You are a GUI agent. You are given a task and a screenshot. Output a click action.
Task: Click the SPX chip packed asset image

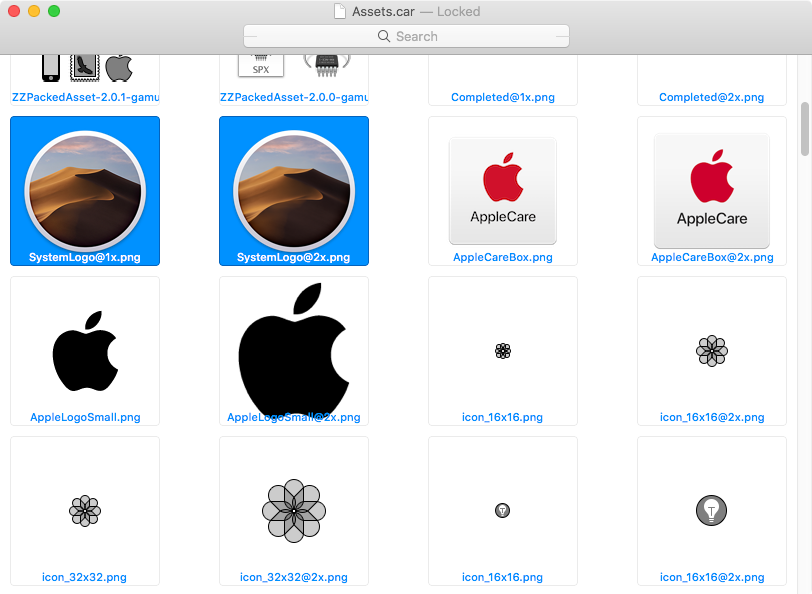(x=294, y=66)
